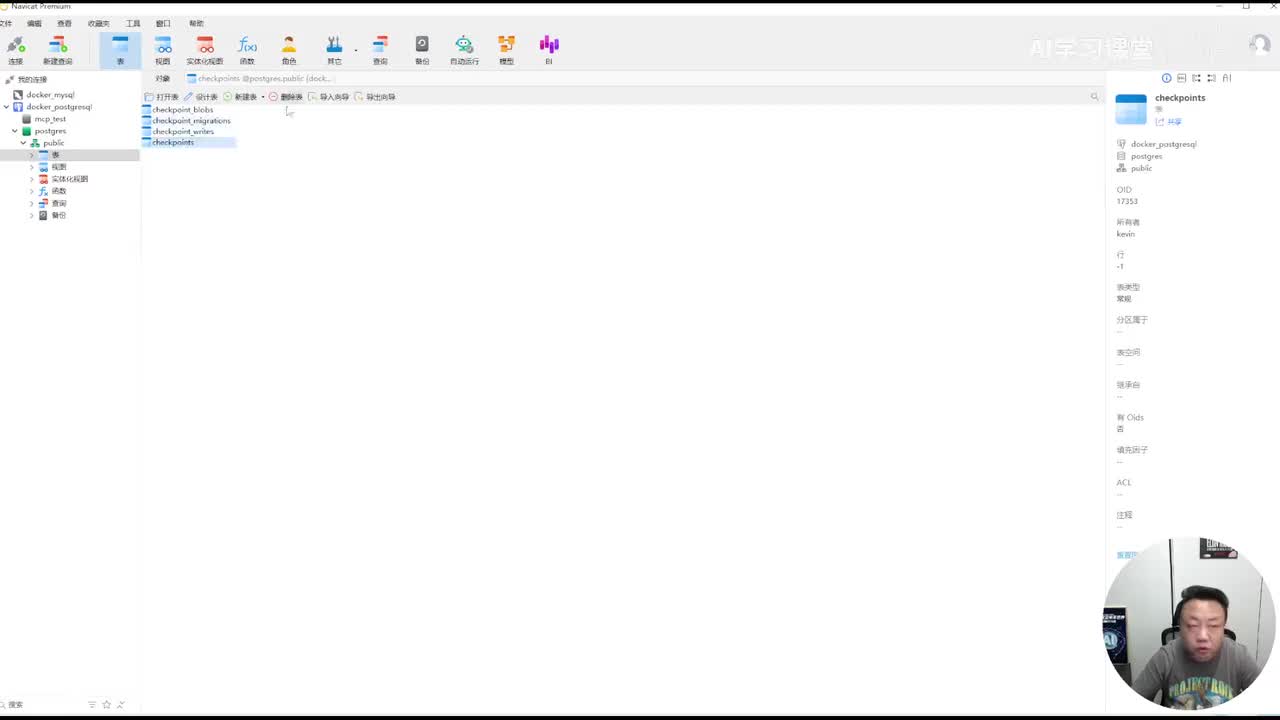This screenshot has height=720, width=1280.
Task: Expand the 表 (Tables) tree node
Action: click(x=31, y=155)
